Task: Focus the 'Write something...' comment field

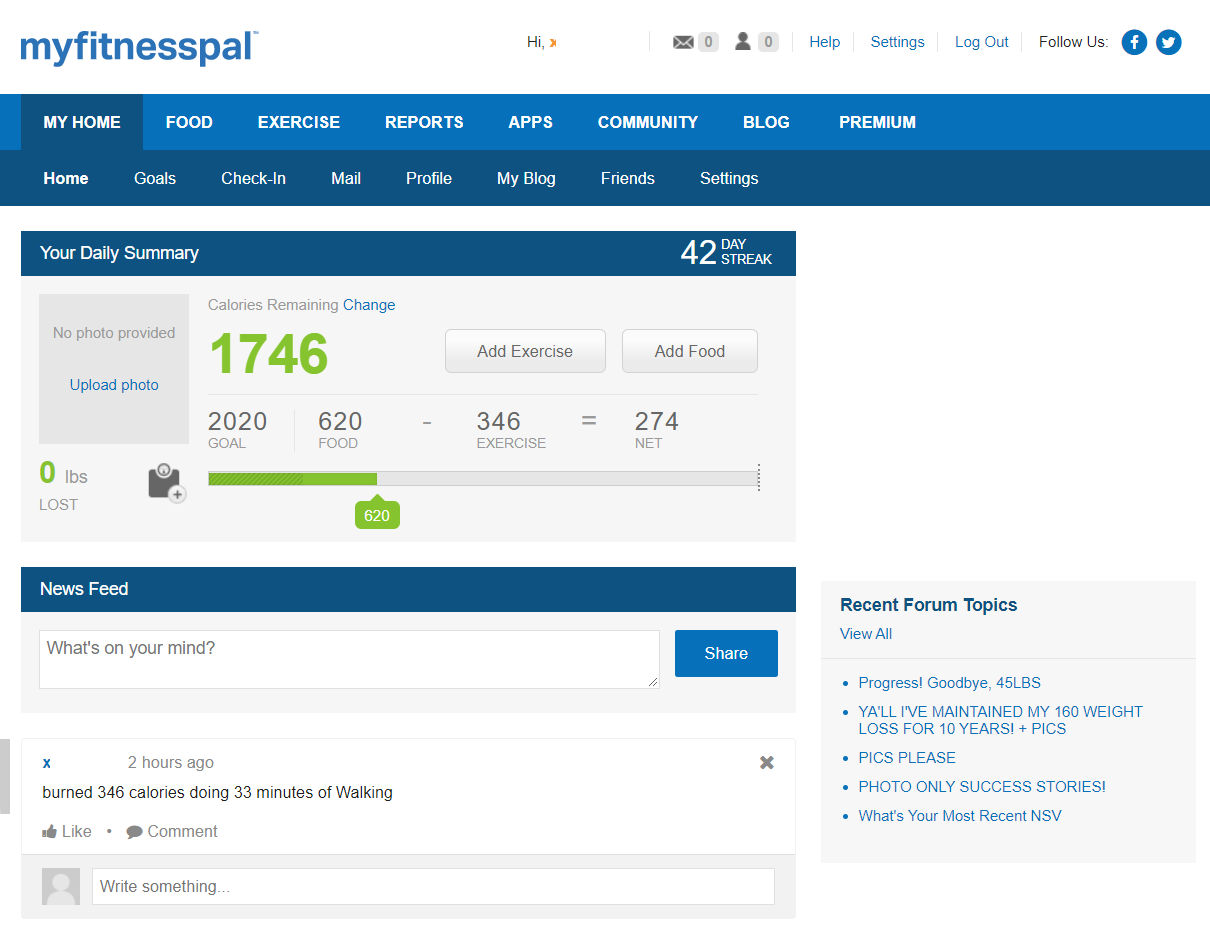Action: coord(433,886)
